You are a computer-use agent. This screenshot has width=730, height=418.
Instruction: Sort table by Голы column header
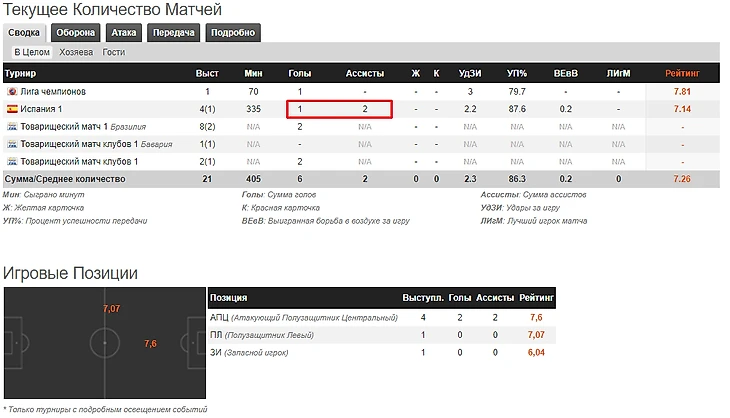[x=299, y=73]
